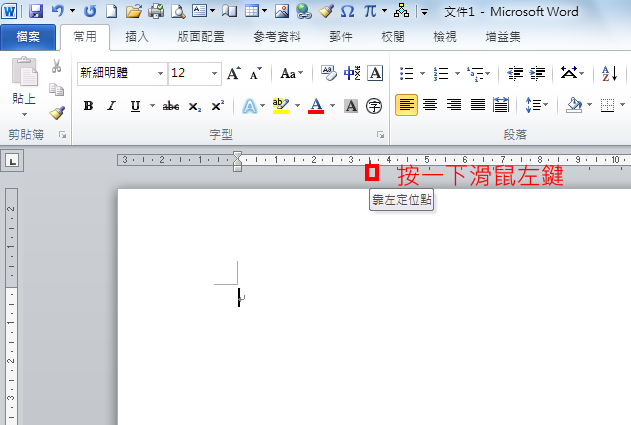Click the Sort icon in paragraph group
Screen dimensions: 631x425
608,73
